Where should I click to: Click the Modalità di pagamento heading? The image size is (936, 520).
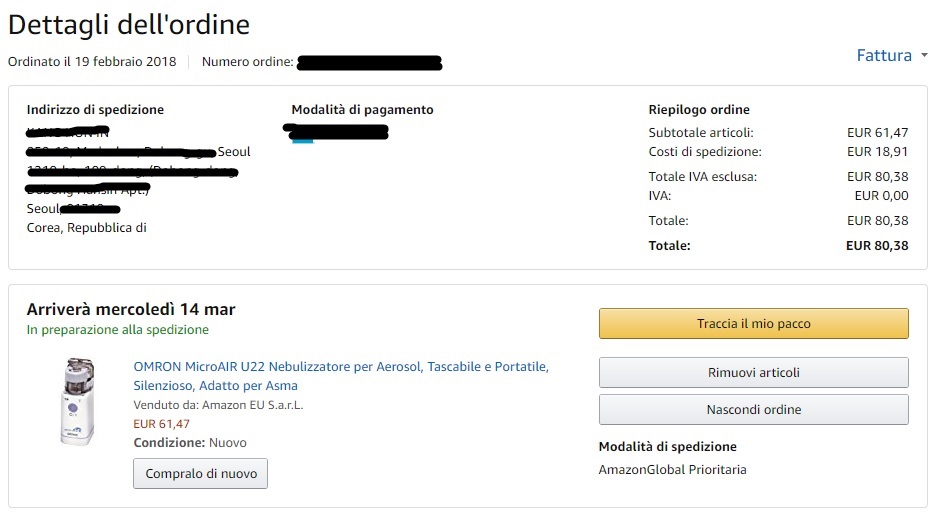tap(362, 110)
